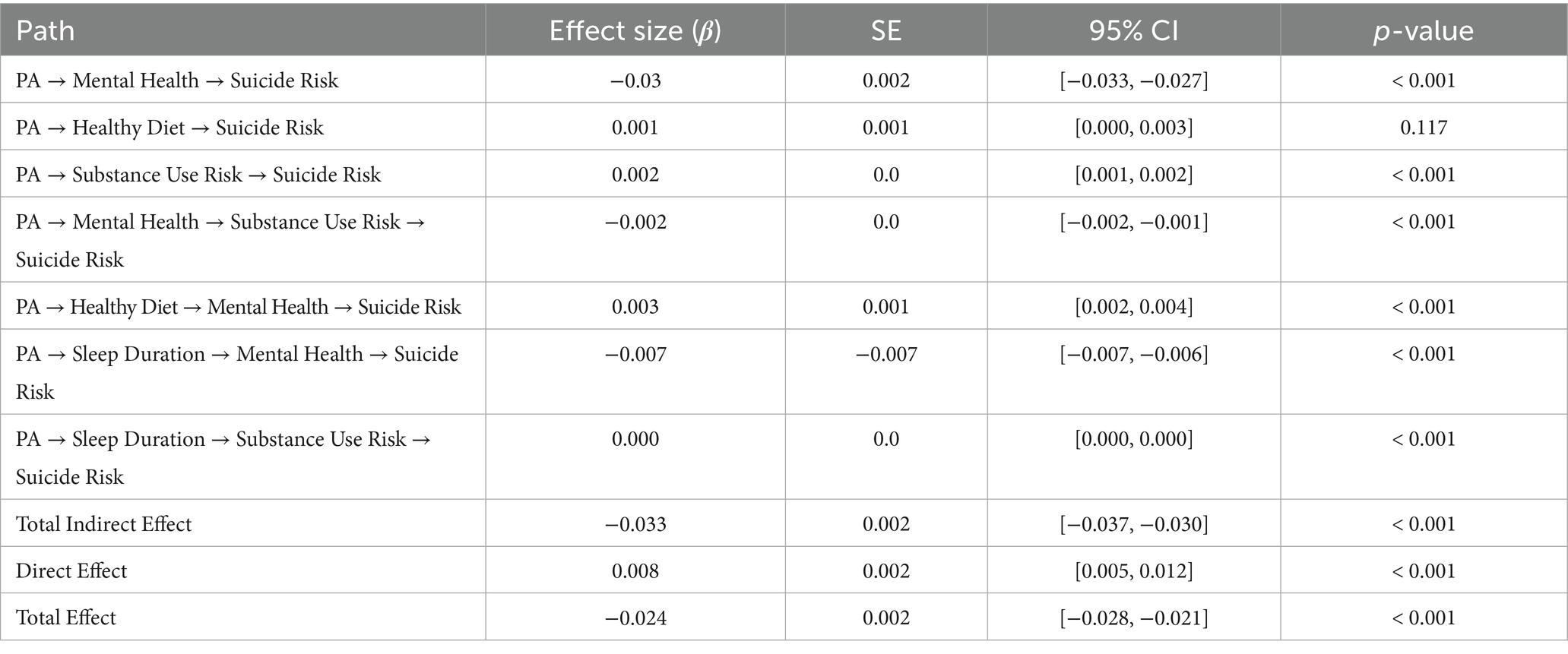Screen dimensions: 1568x654
Task: Select the "Total Indirect Effect" row label
Action: [103, 524]
